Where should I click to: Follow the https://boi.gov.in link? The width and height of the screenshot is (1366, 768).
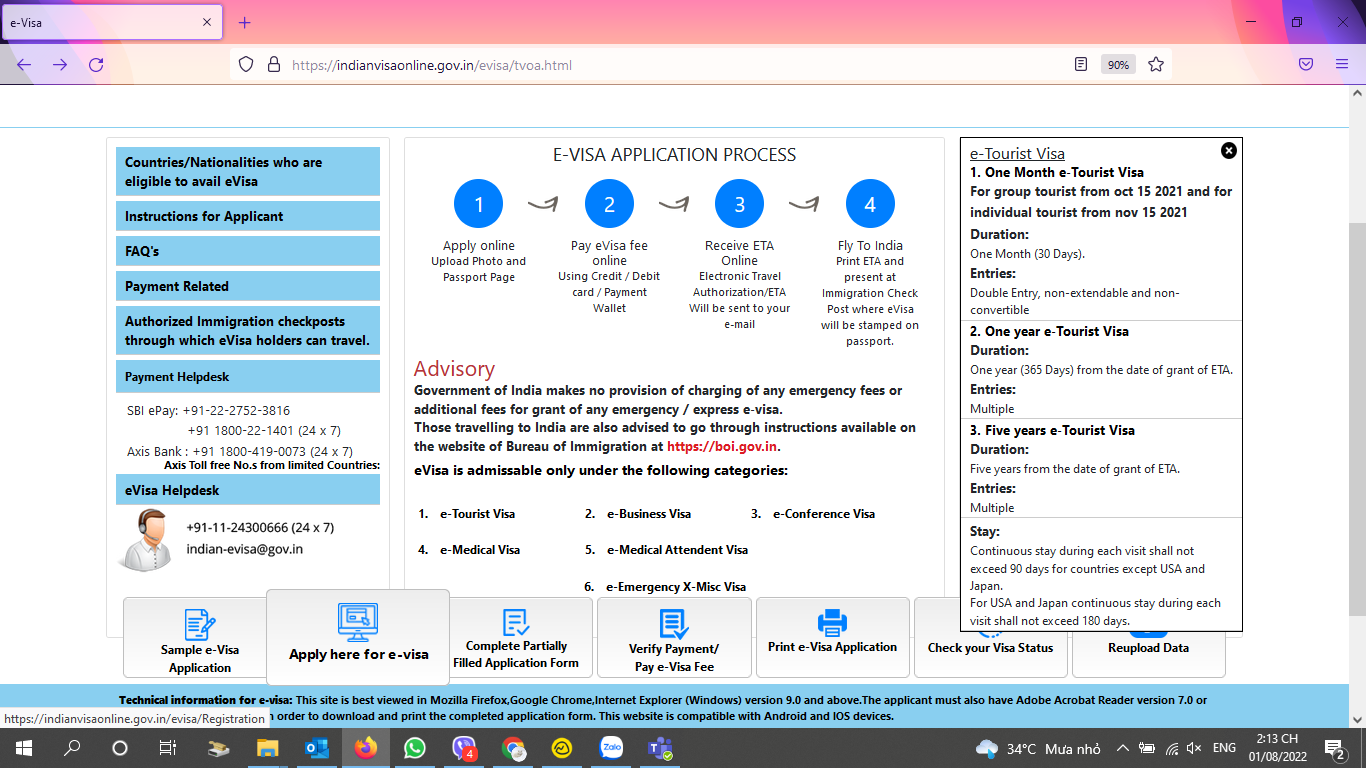coord(722,447)
